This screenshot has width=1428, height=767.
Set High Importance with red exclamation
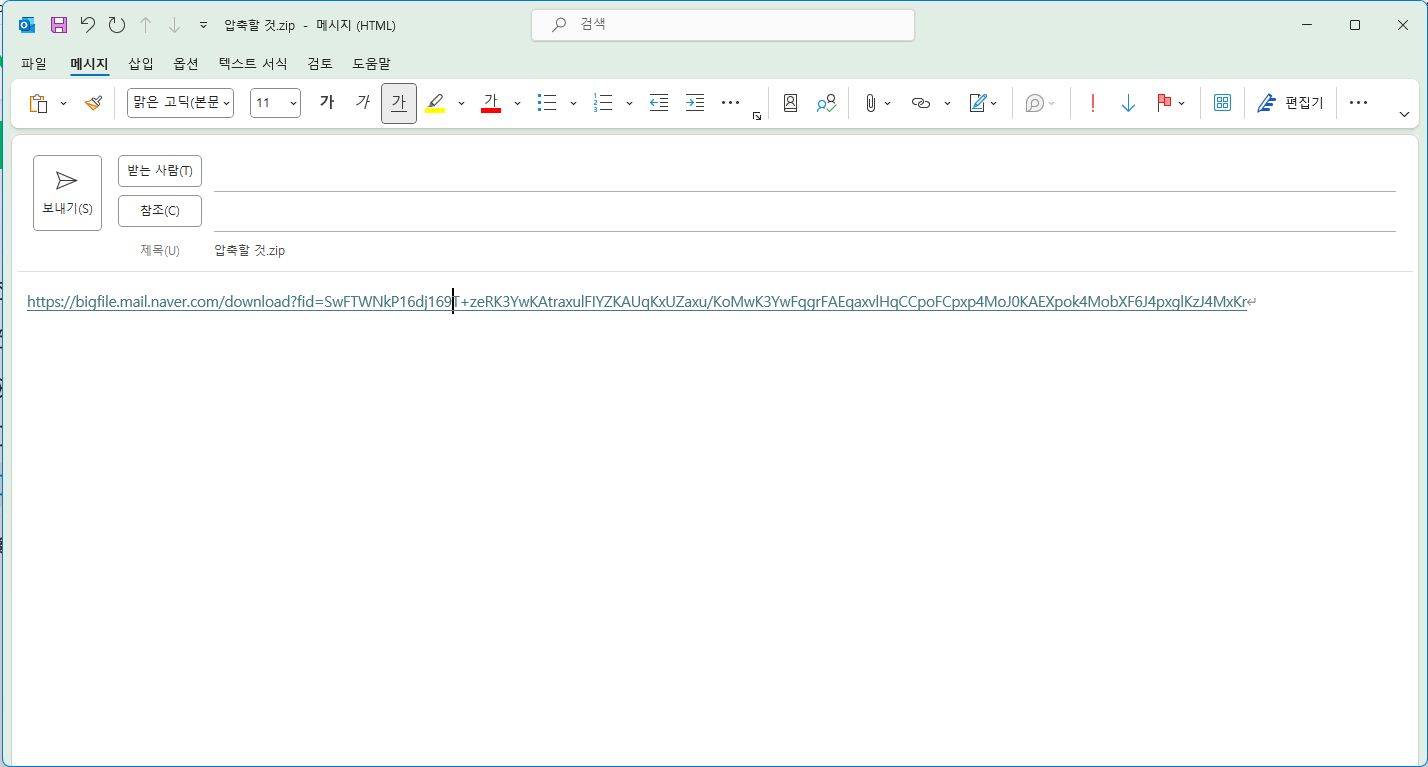point(1093,103)
